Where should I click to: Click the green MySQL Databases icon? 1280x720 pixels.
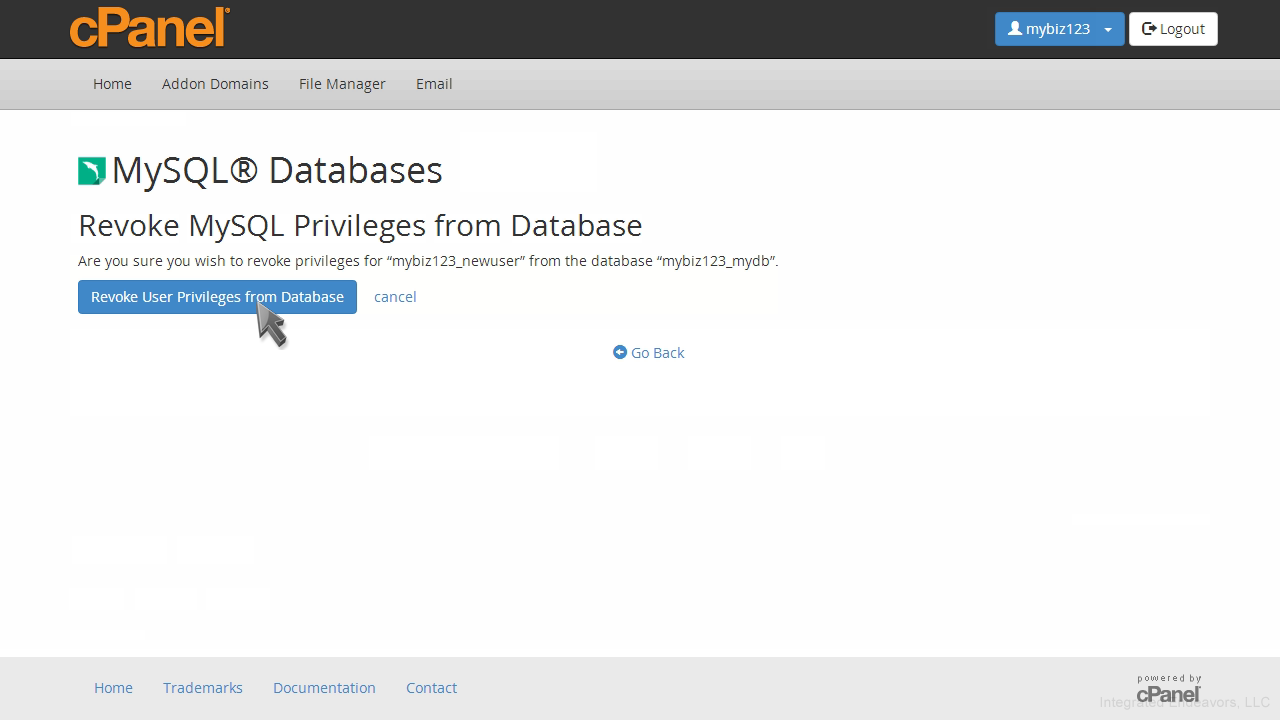pos(92,171)
